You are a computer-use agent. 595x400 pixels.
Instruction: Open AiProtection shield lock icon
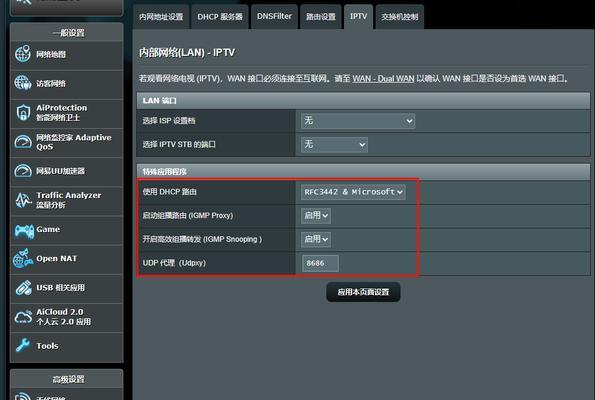pyautogui.click(x=23, y=113)
